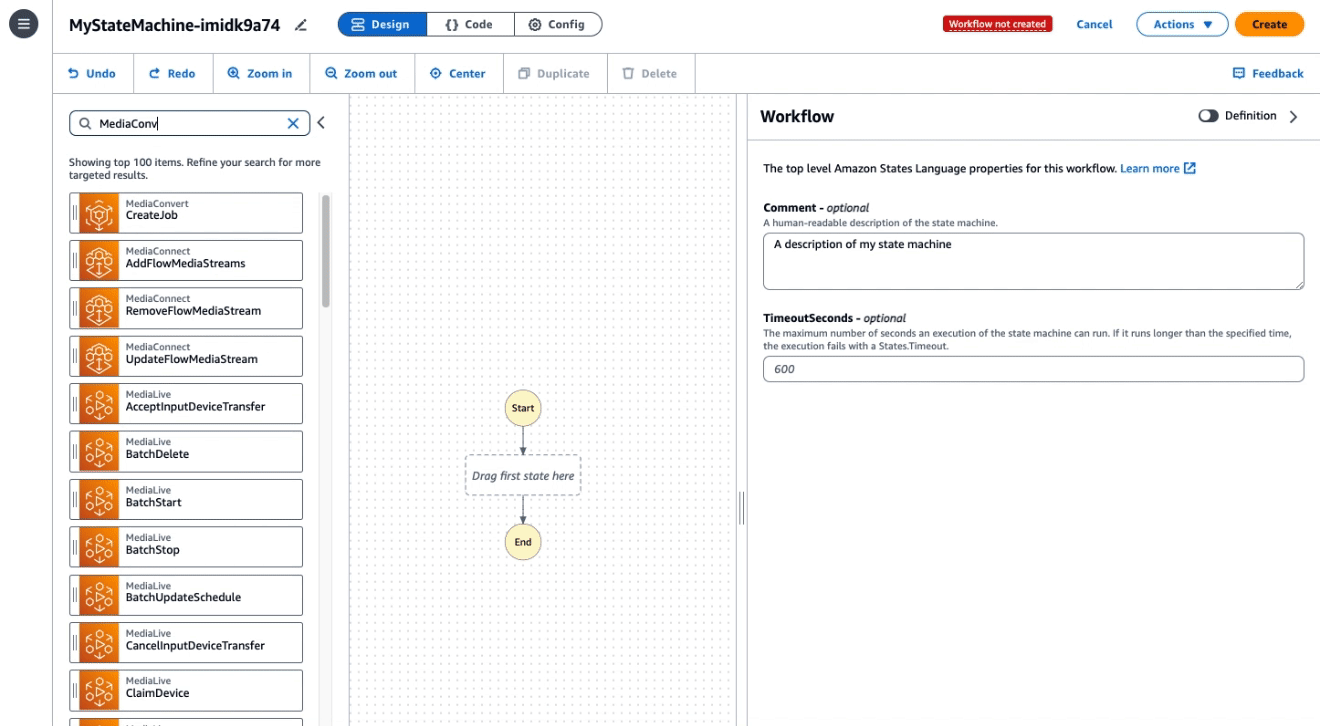Select AcceptInputDeviceTransfer service icon
Image resolution: width=1320 pixels, height=726 pixels.
[x=99, y=403]
